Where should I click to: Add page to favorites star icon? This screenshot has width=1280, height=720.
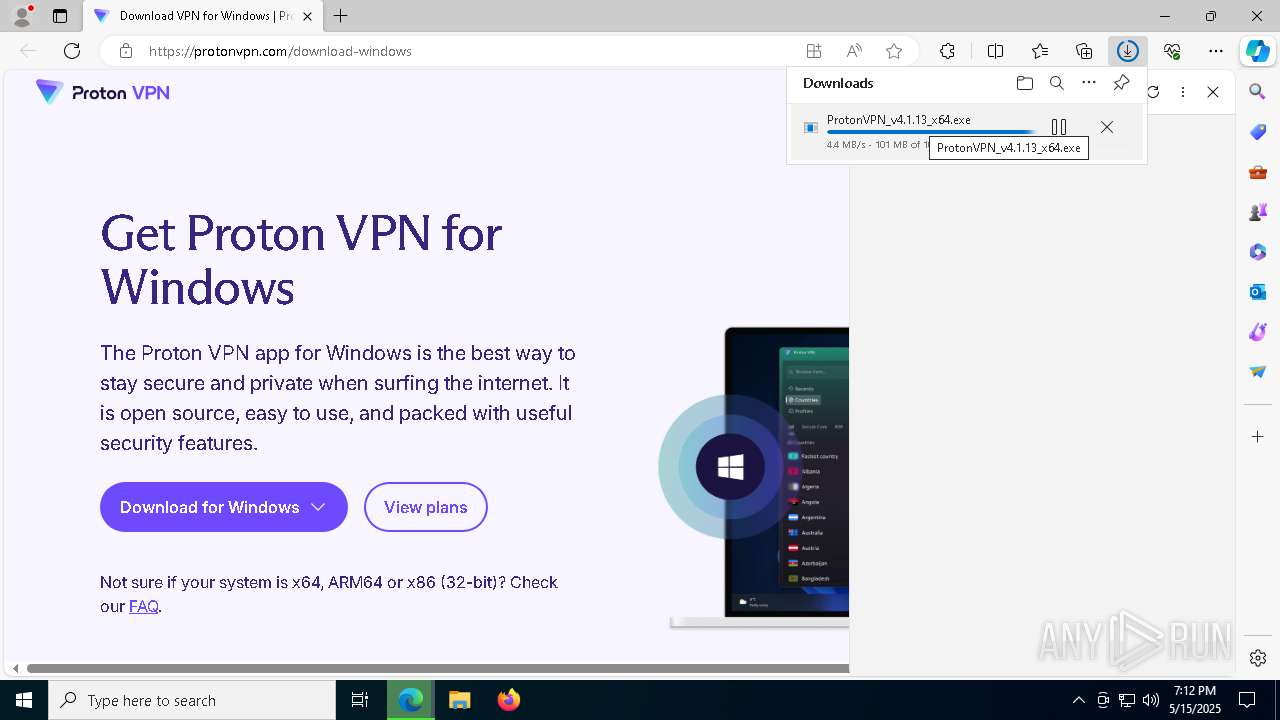pos(894,51)
